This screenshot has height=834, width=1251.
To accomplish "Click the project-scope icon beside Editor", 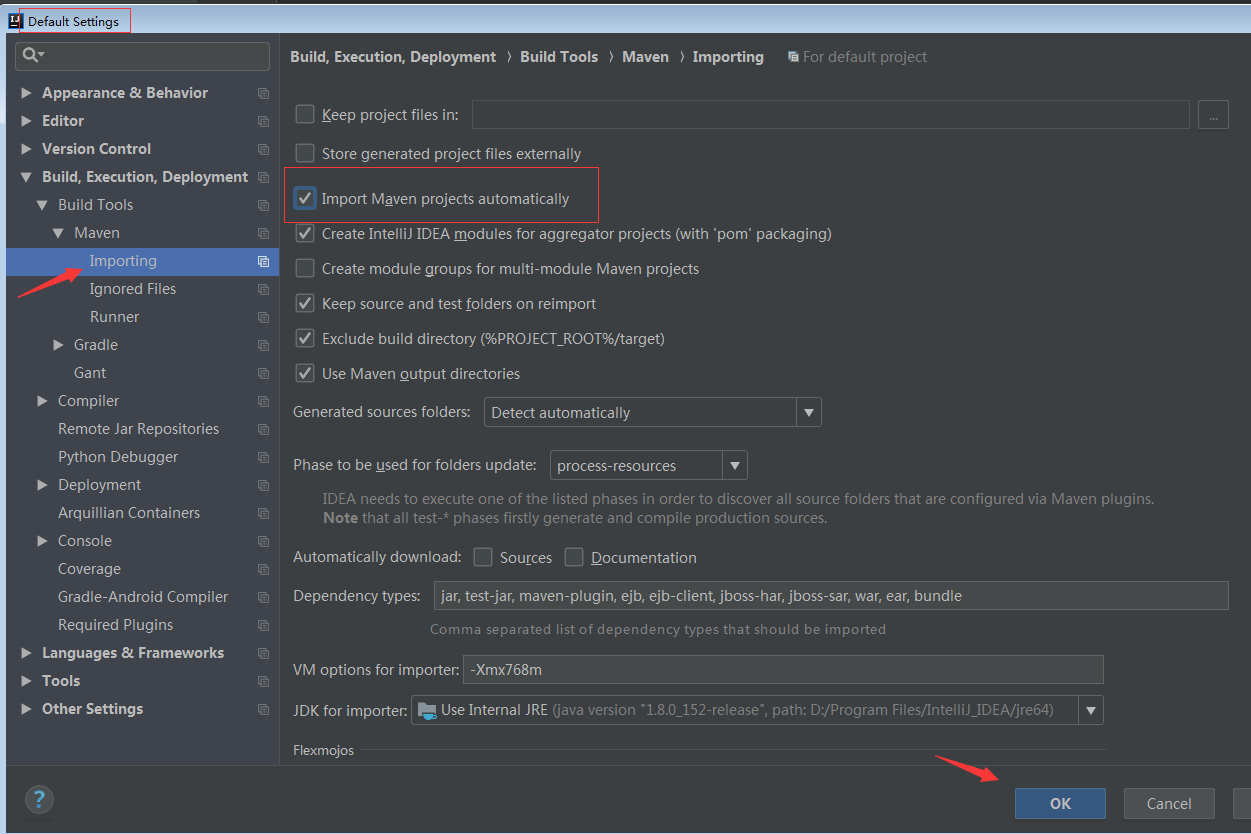I will point(263,121).
